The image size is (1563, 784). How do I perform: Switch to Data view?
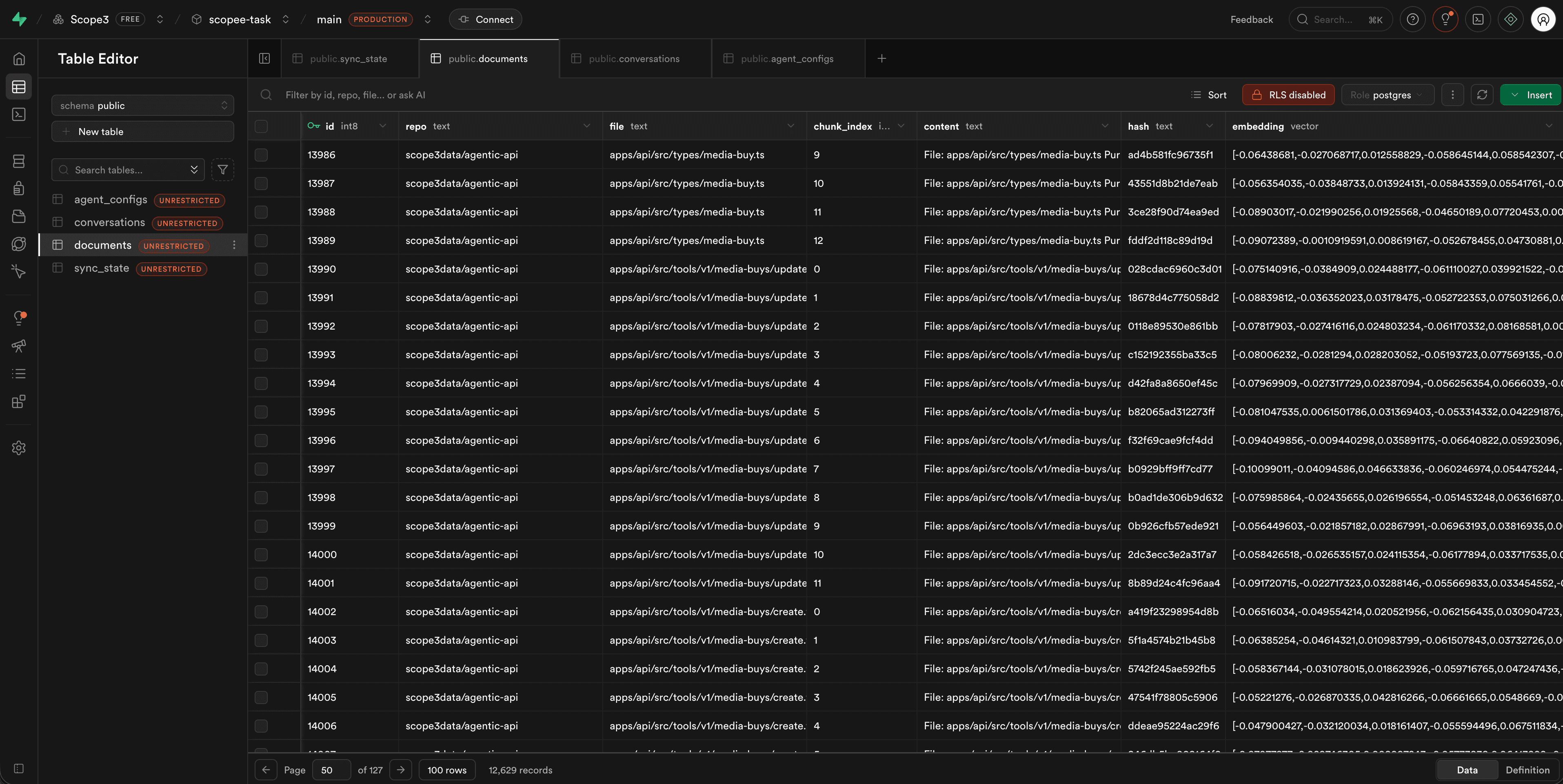1467,770
